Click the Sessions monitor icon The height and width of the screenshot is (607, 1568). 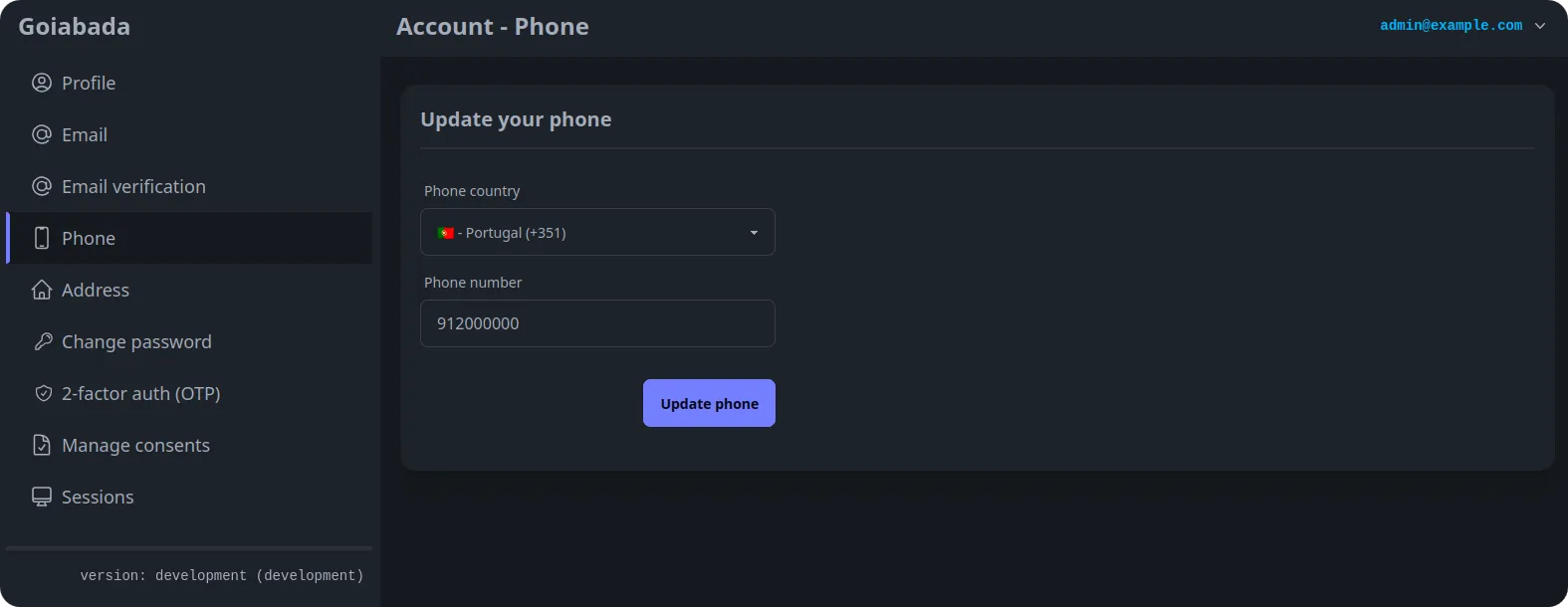42,497
